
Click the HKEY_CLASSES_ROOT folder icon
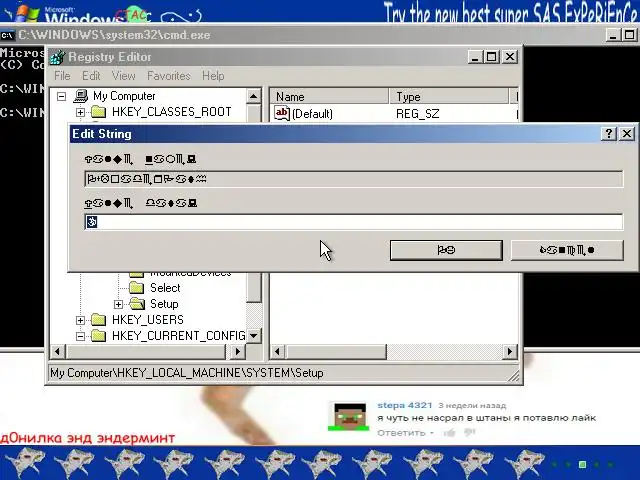(x=98, y=111)
